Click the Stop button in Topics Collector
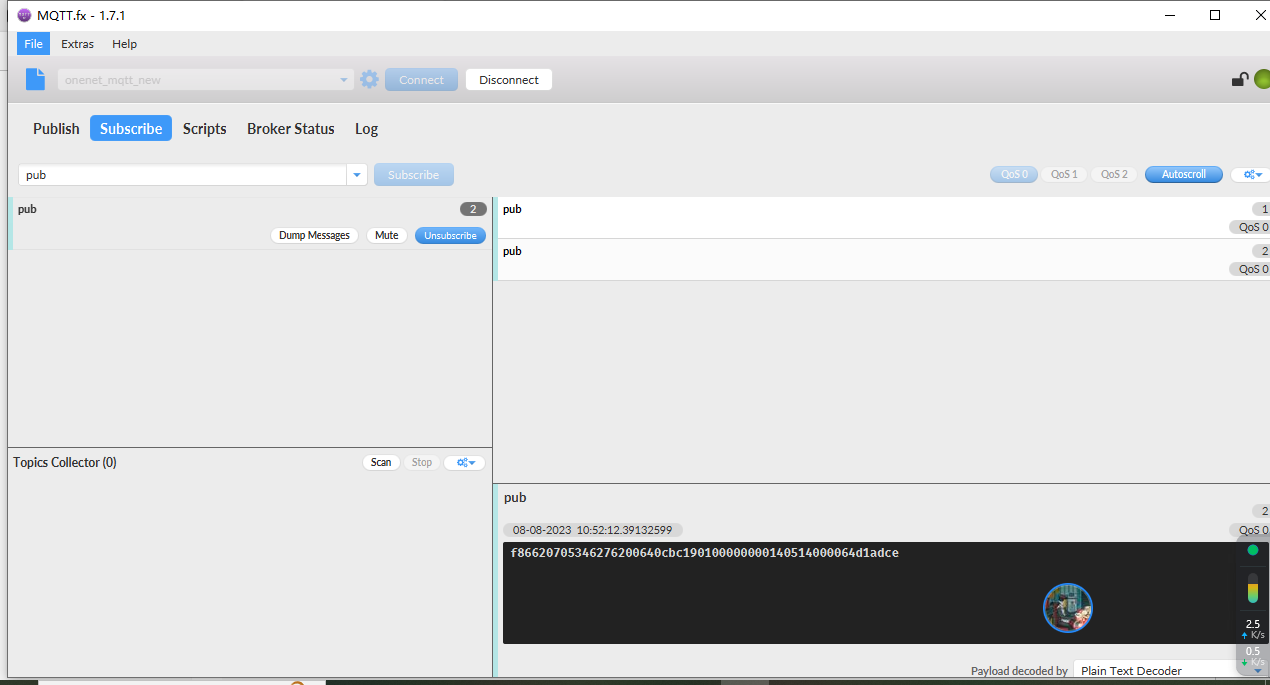1270x685 pixels. 422,462
